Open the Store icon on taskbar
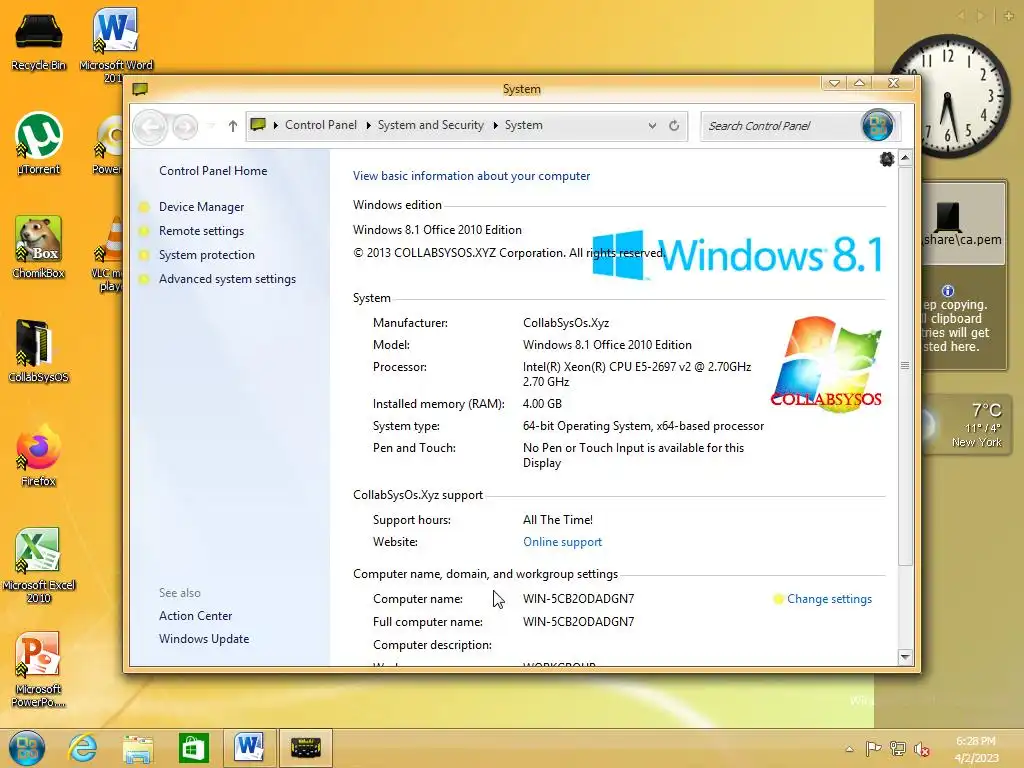Viewport: 1024px width, 768px height. 194,748
